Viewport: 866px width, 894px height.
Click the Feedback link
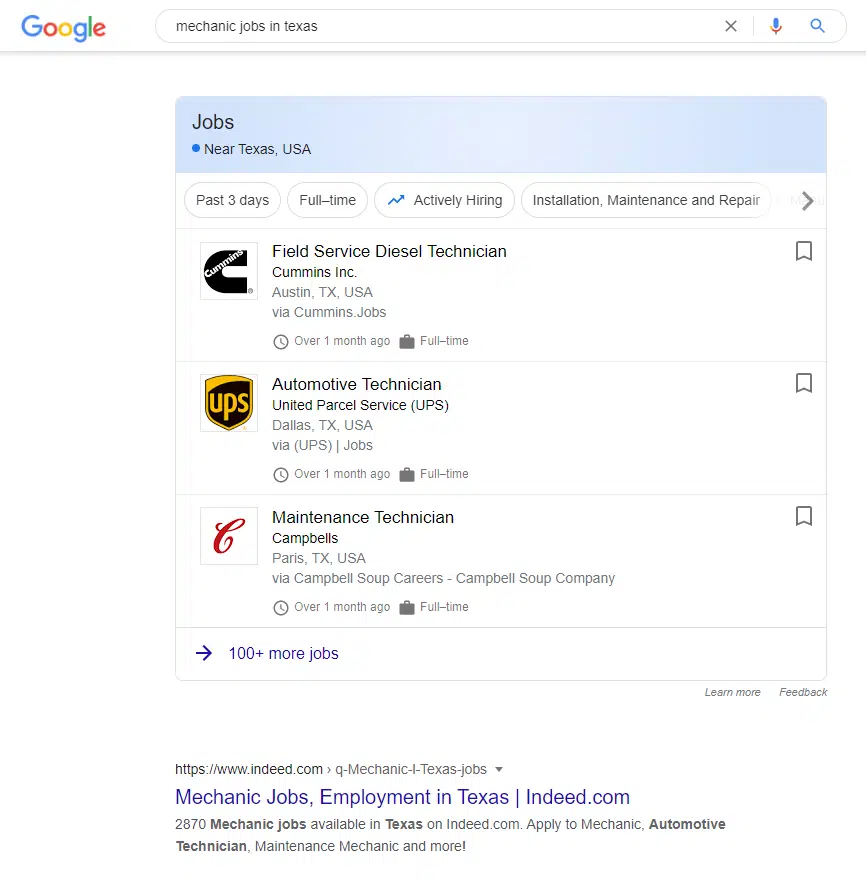(x=803, y=692)
